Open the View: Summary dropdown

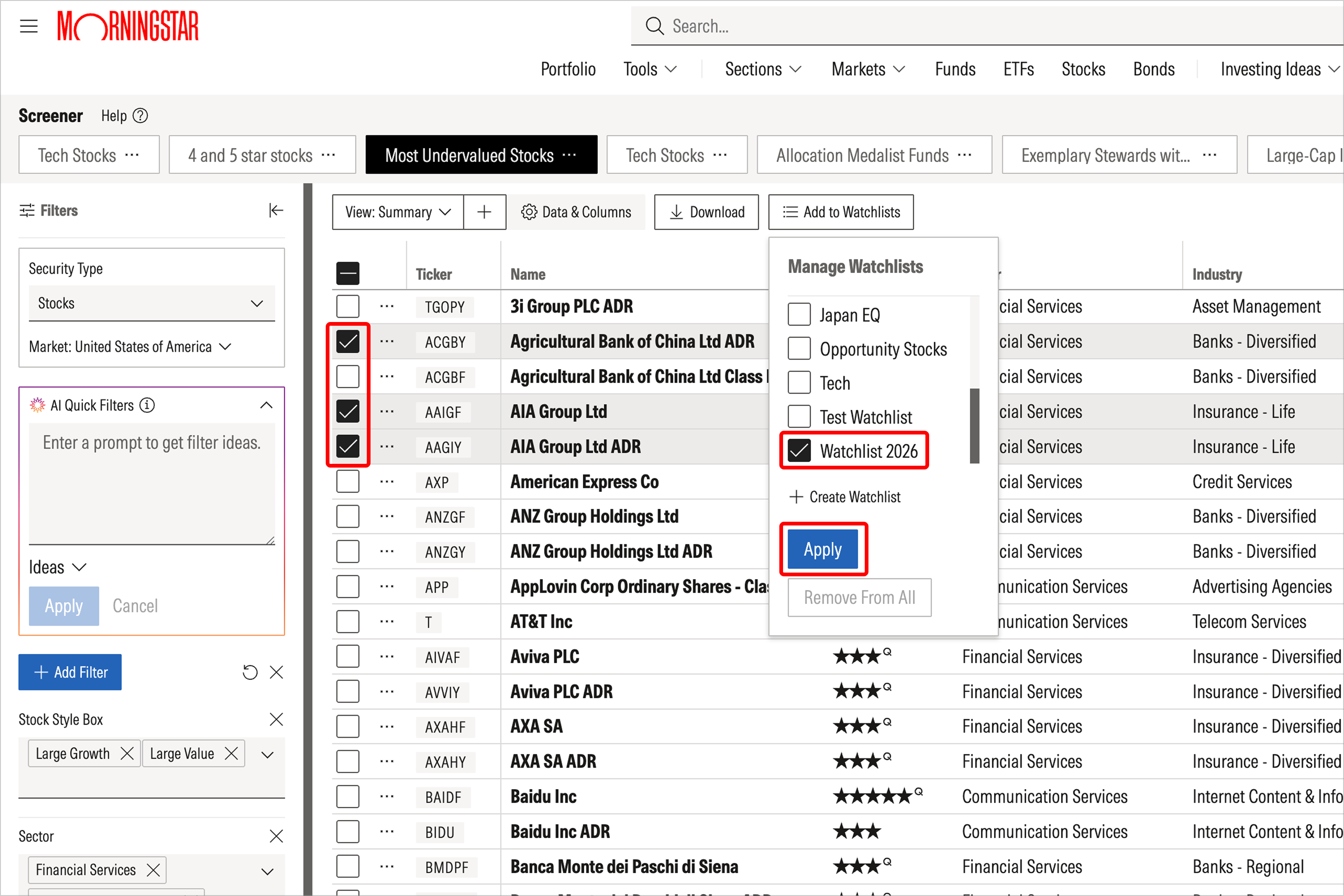tap(398, 212)
